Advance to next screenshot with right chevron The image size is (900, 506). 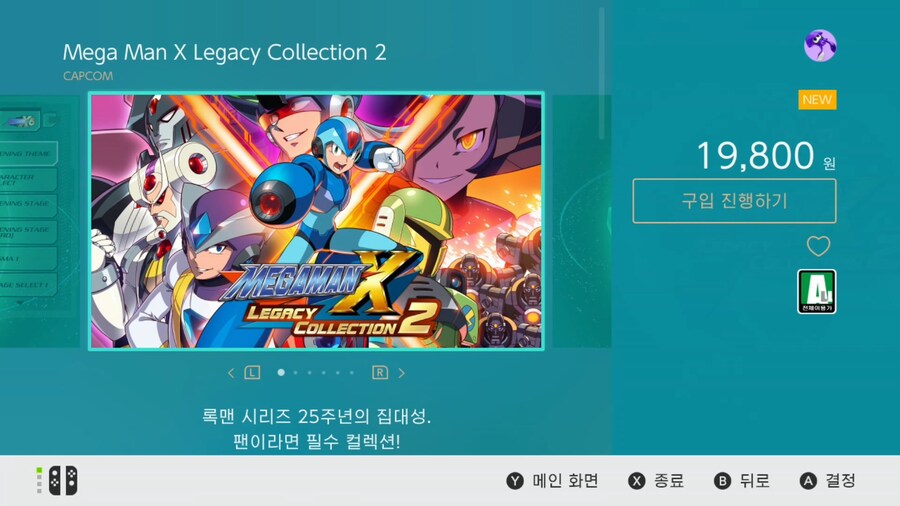pyautogui.click(x=401, y=373)
